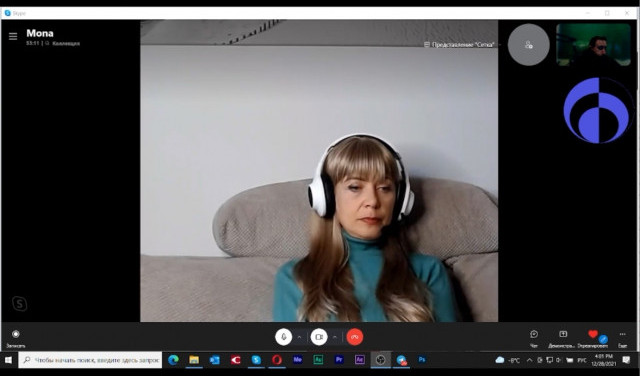The height and width of the screenshot is (376, 640).
Task: Click the Windows search box
Action: [x=90, y=360]
